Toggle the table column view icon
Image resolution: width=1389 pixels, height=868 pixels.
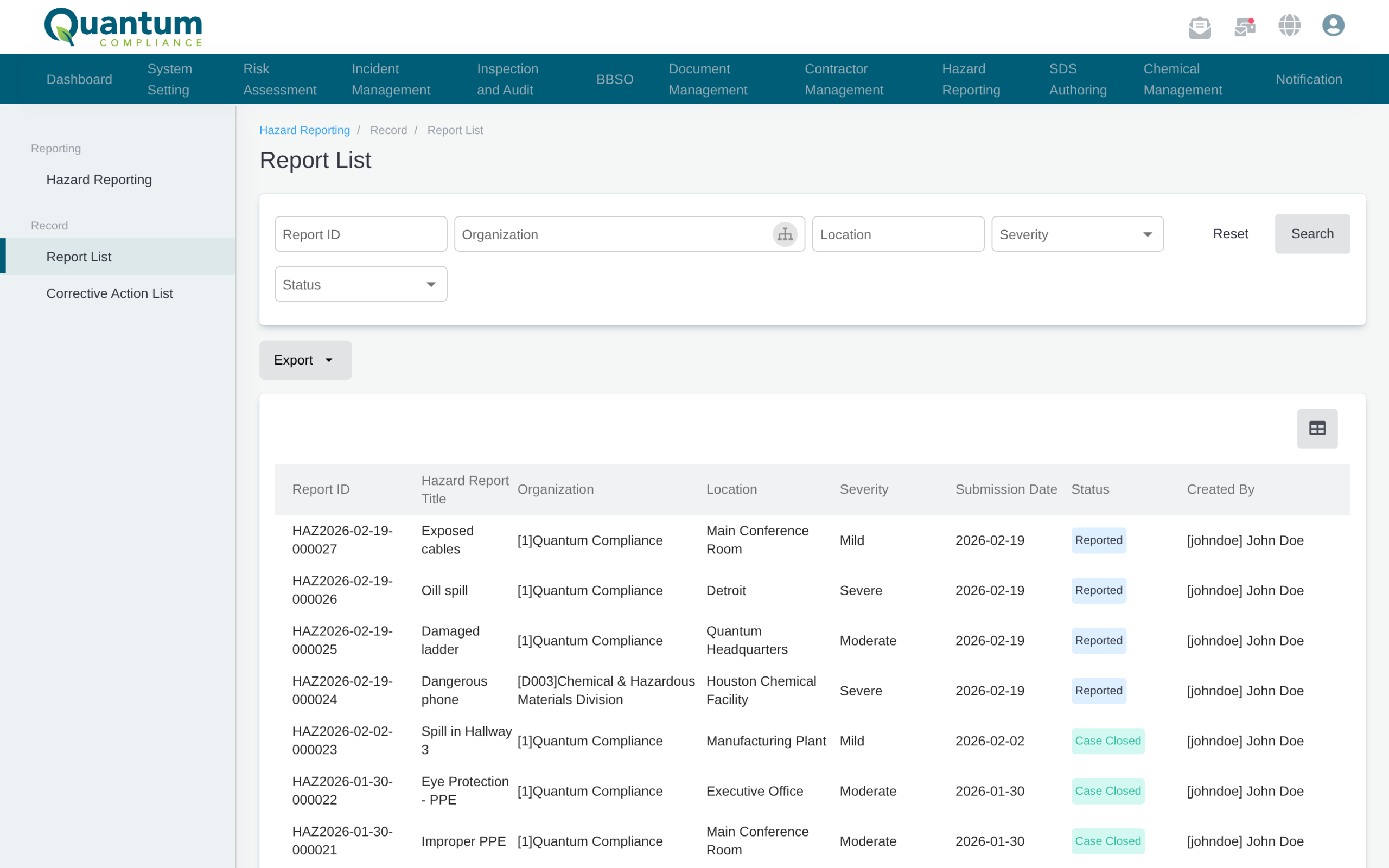click(x=1317, y=428)
